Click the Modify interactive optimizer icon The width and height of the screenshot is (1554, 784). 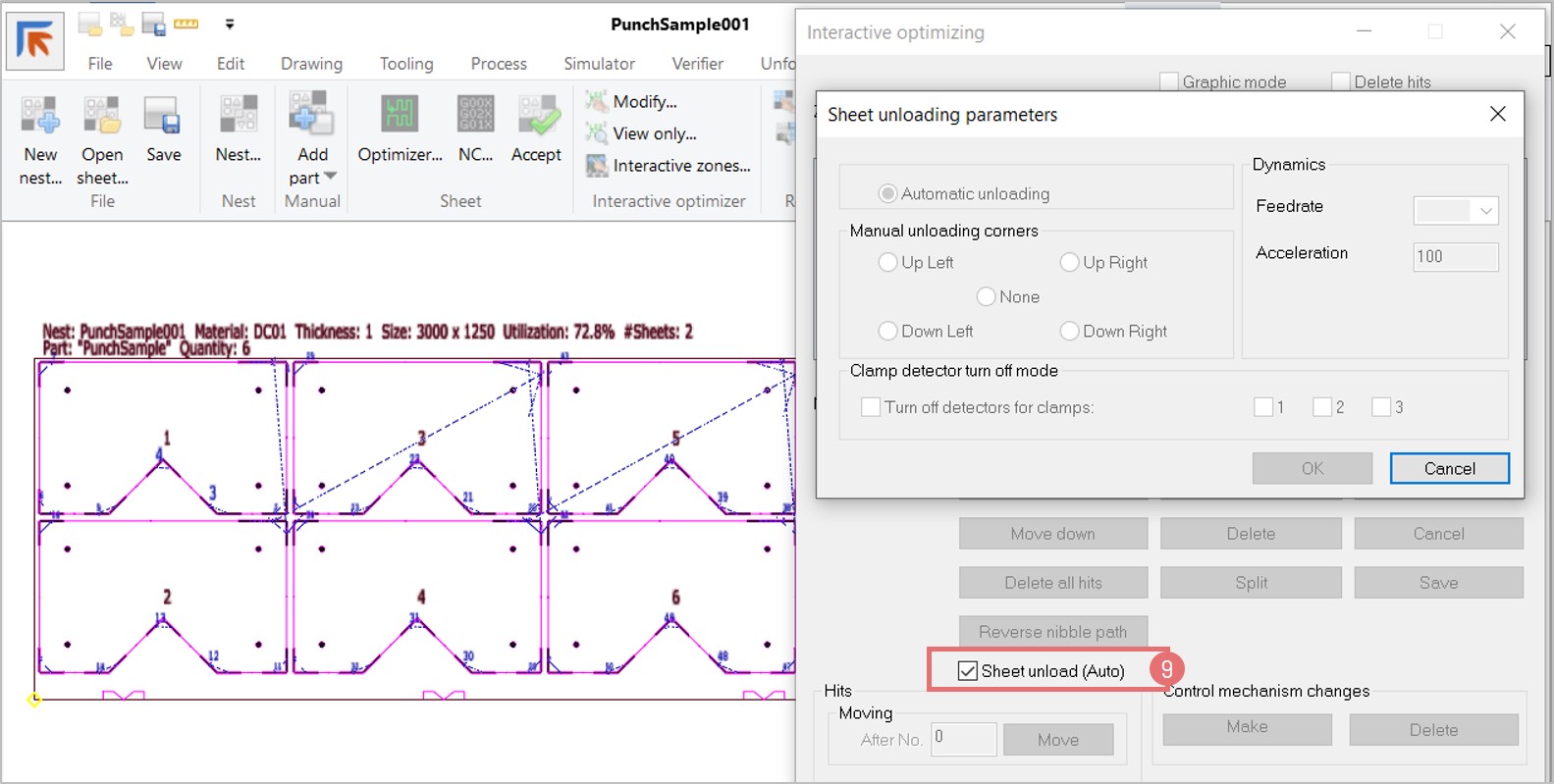coord(597,101)
